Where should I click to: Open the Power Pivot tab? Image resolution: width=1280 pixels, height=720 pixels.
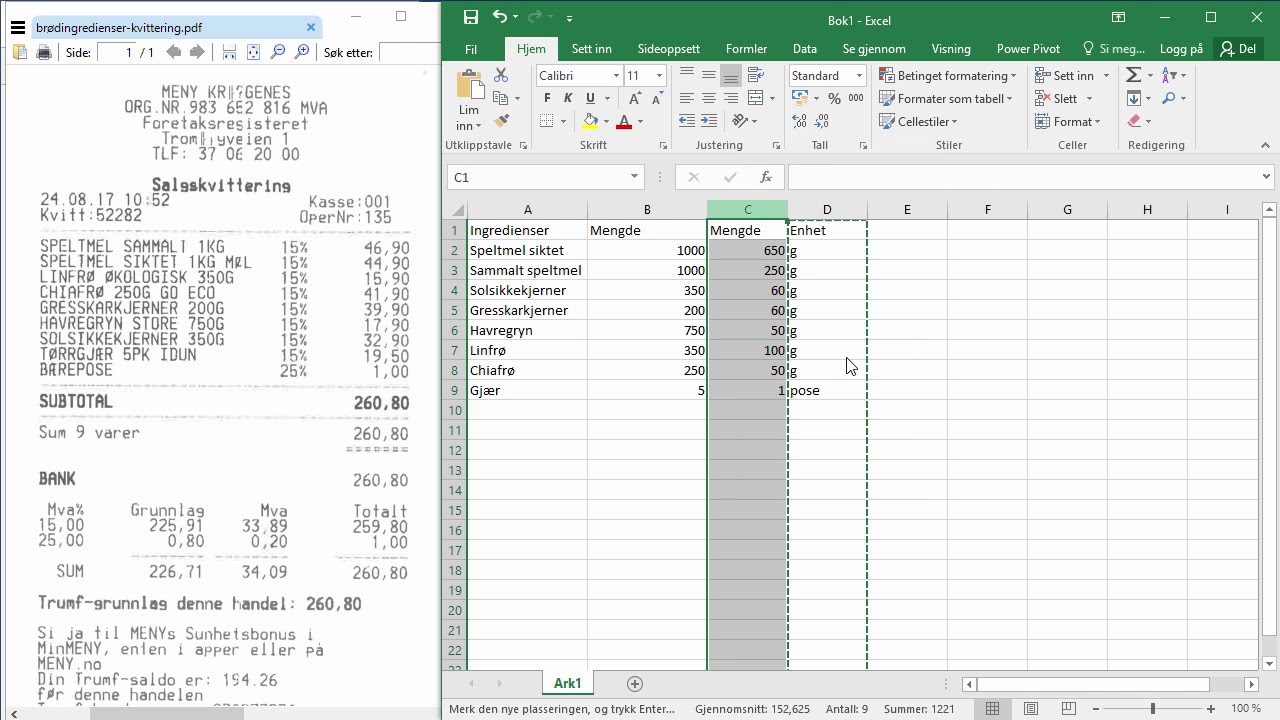pyautogui.click(x=1028, y=49)
